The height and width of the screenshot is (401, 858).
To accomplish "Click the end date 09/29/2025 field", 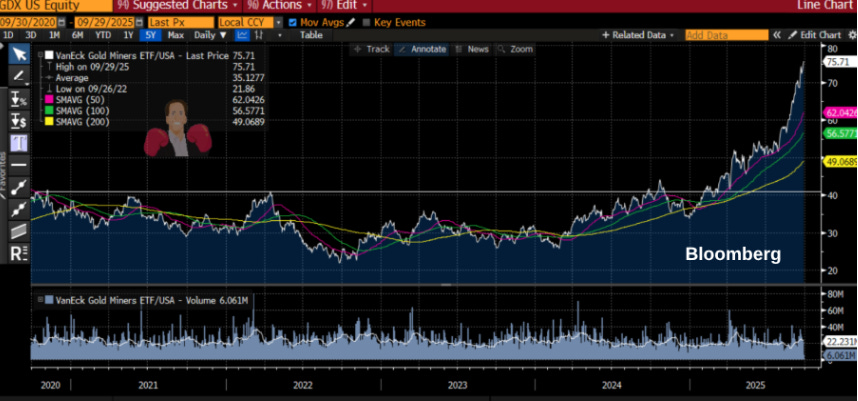I will point(105,22).
